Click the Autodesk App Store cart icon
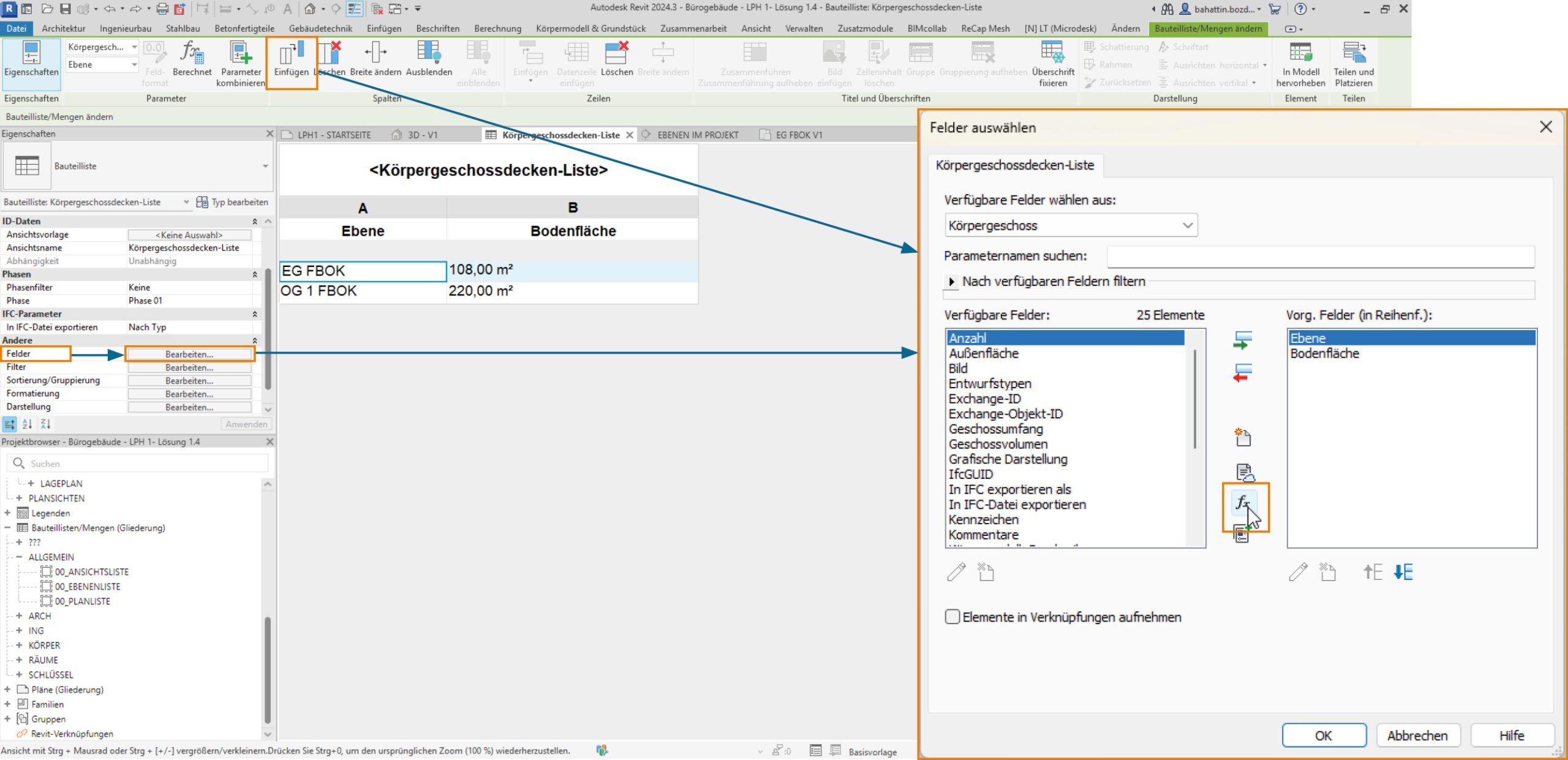Viewport: 1568px width, 760px height. click(x=1275, y=9)
